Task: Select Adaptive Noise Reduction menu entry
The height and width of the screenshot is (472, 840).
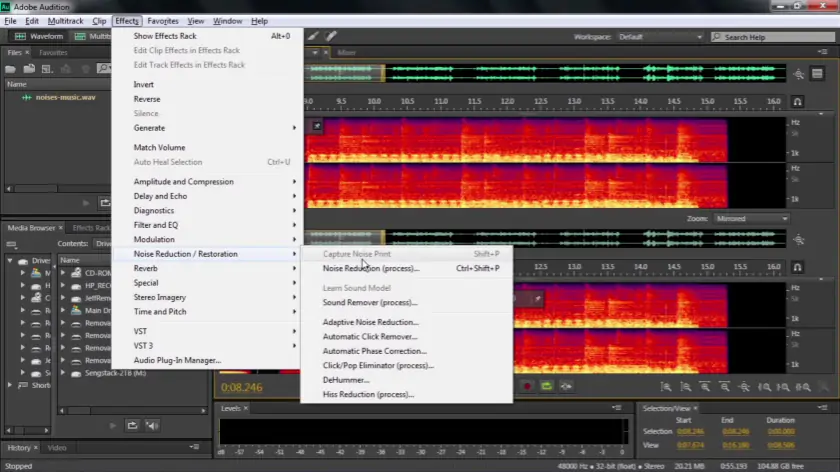Action: click(x=370, y=322)
